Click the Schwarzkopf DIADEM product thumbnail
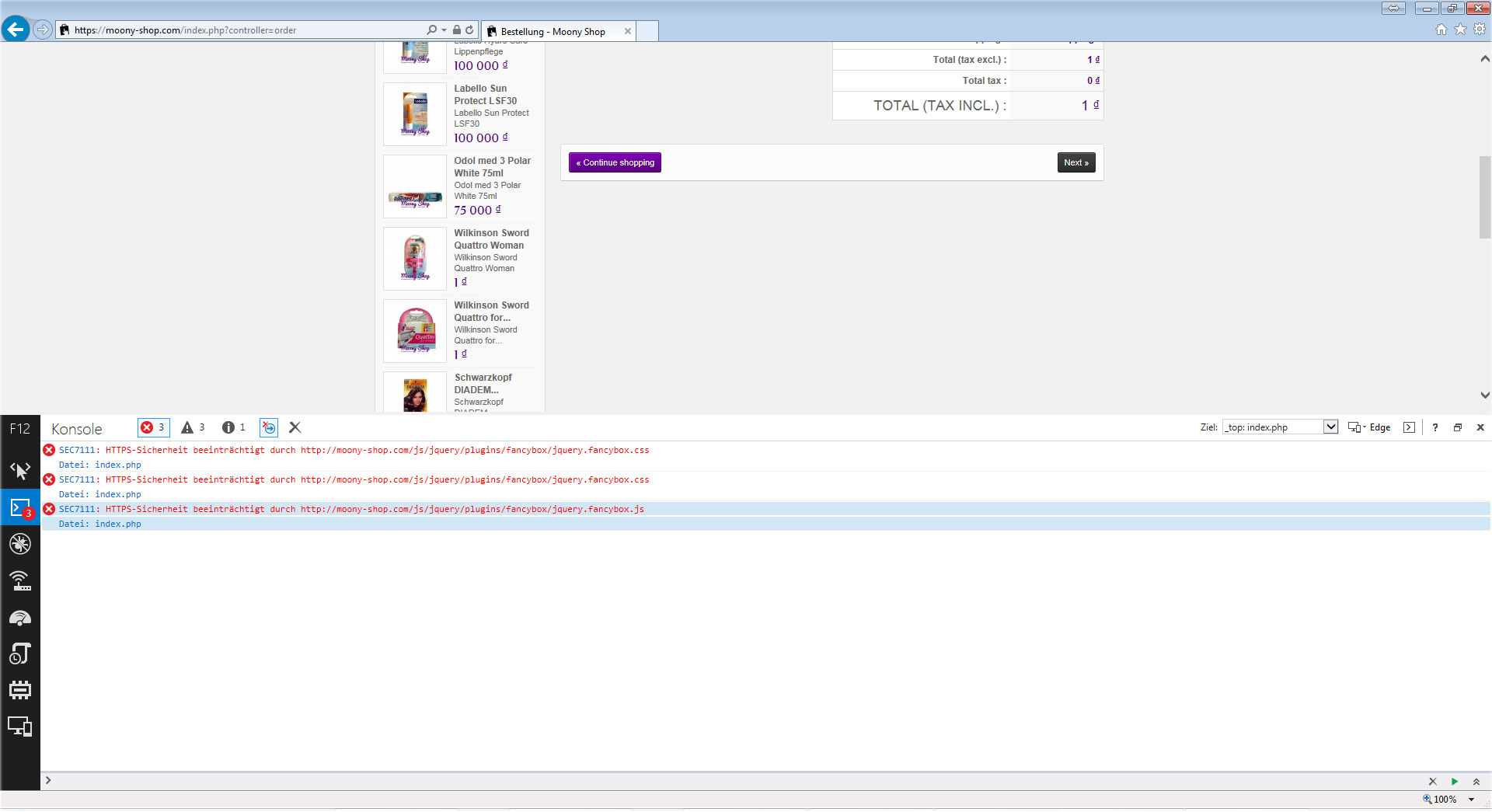This screenshot has height=812, width=1492. coord(415,392)
